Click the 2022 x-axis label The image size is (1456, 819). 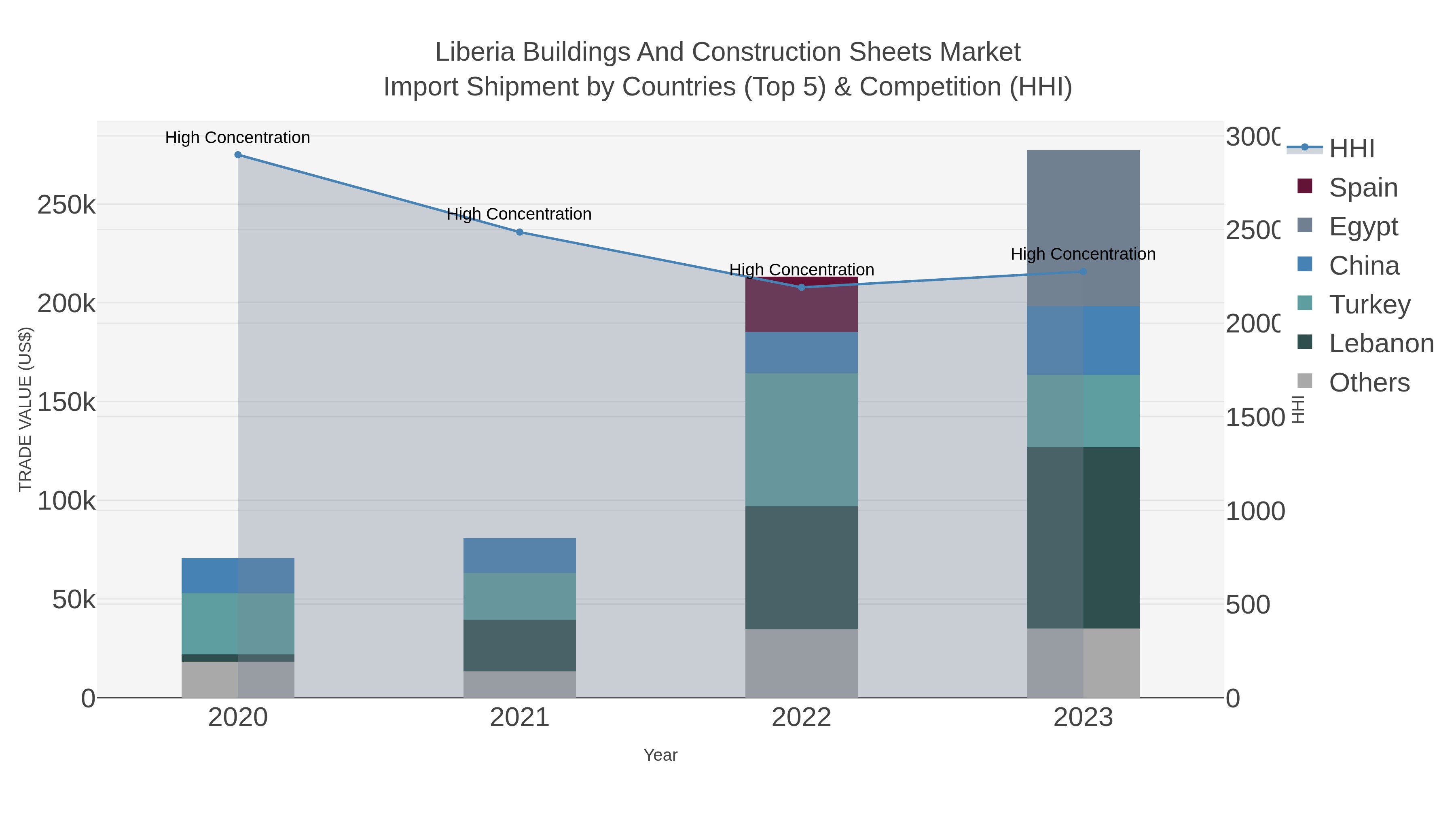(802, 718)
